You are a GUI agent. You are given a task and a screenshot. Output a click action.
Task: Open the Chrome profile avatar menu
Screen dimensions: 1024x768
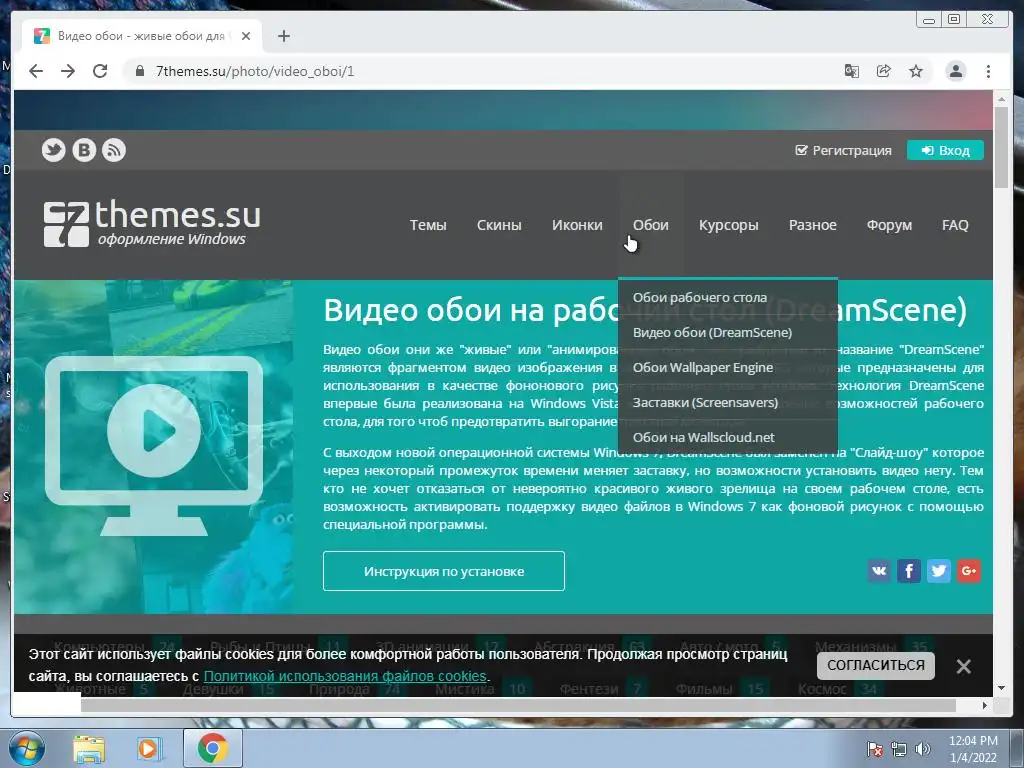pyautogui.click(x=955, y=71)
